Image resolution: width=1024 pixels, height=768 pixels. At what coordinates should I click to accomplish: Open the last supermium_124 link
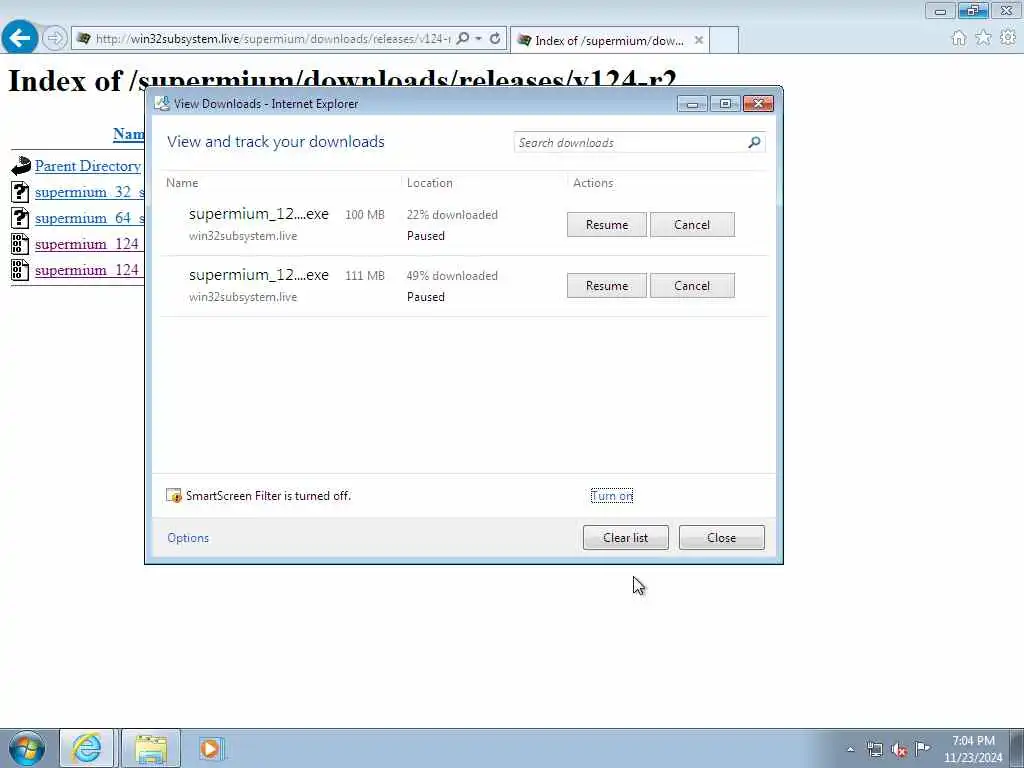(x=89, y=270)
